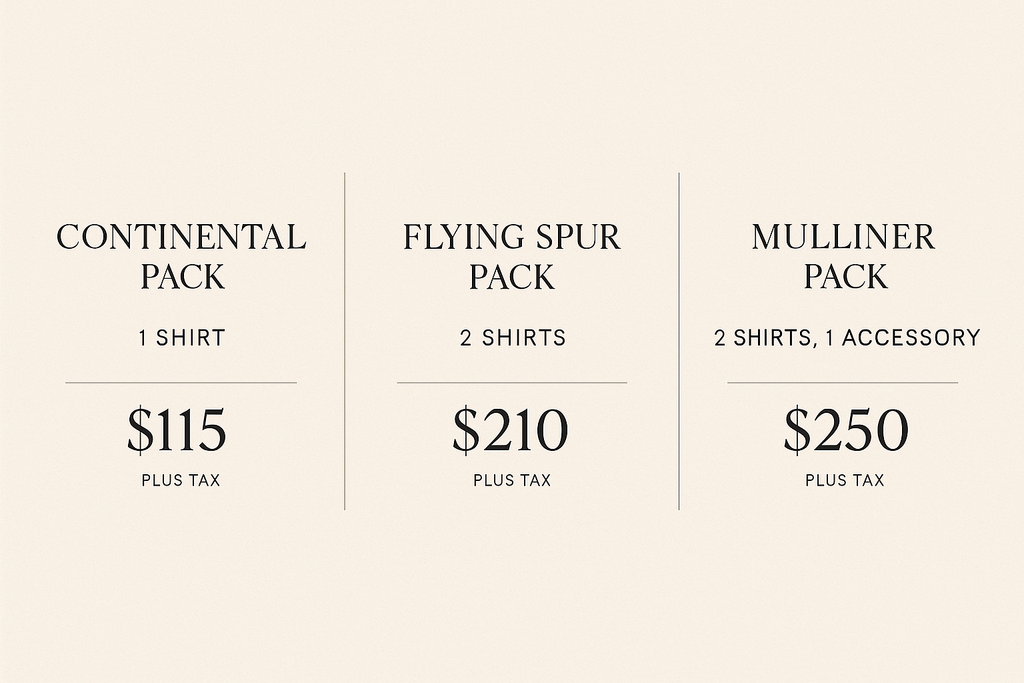The height and width of the screenshot is (683, 1024).
Task: Click PLUS TAX under the $210 price
Action: tap(512, 480)
